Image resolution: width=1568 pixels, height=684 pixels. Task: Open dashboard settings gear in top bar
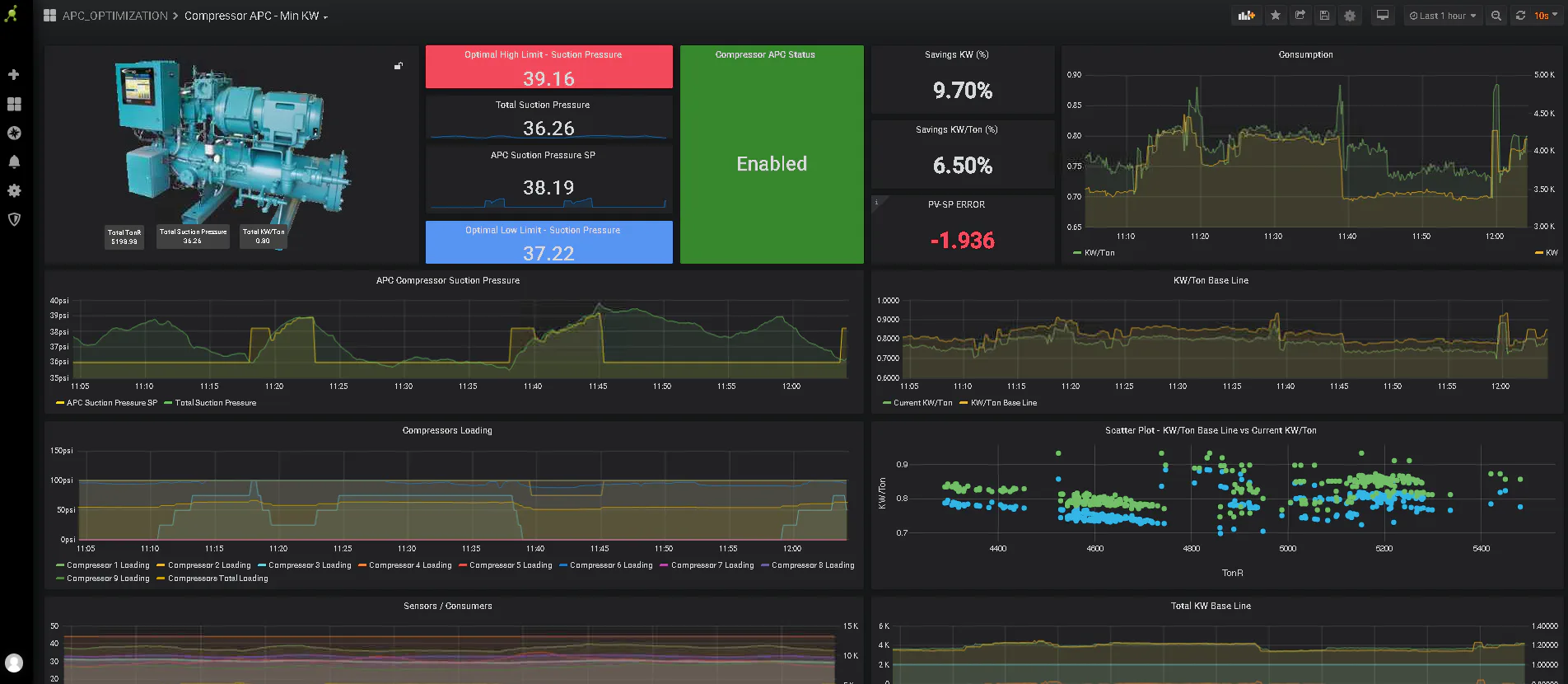(x=1350, y=16)
